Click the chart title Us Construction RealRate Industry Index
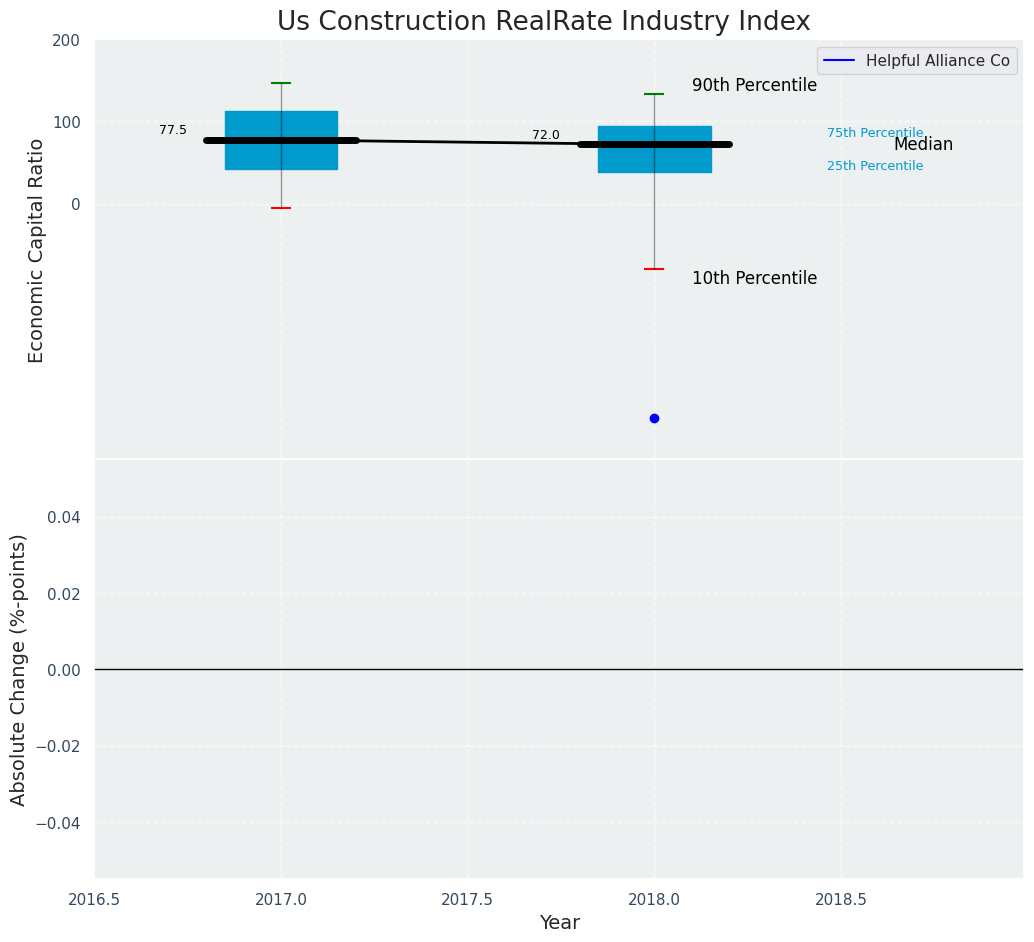This screenshot has height=942, width=1034. coord(543,22)
